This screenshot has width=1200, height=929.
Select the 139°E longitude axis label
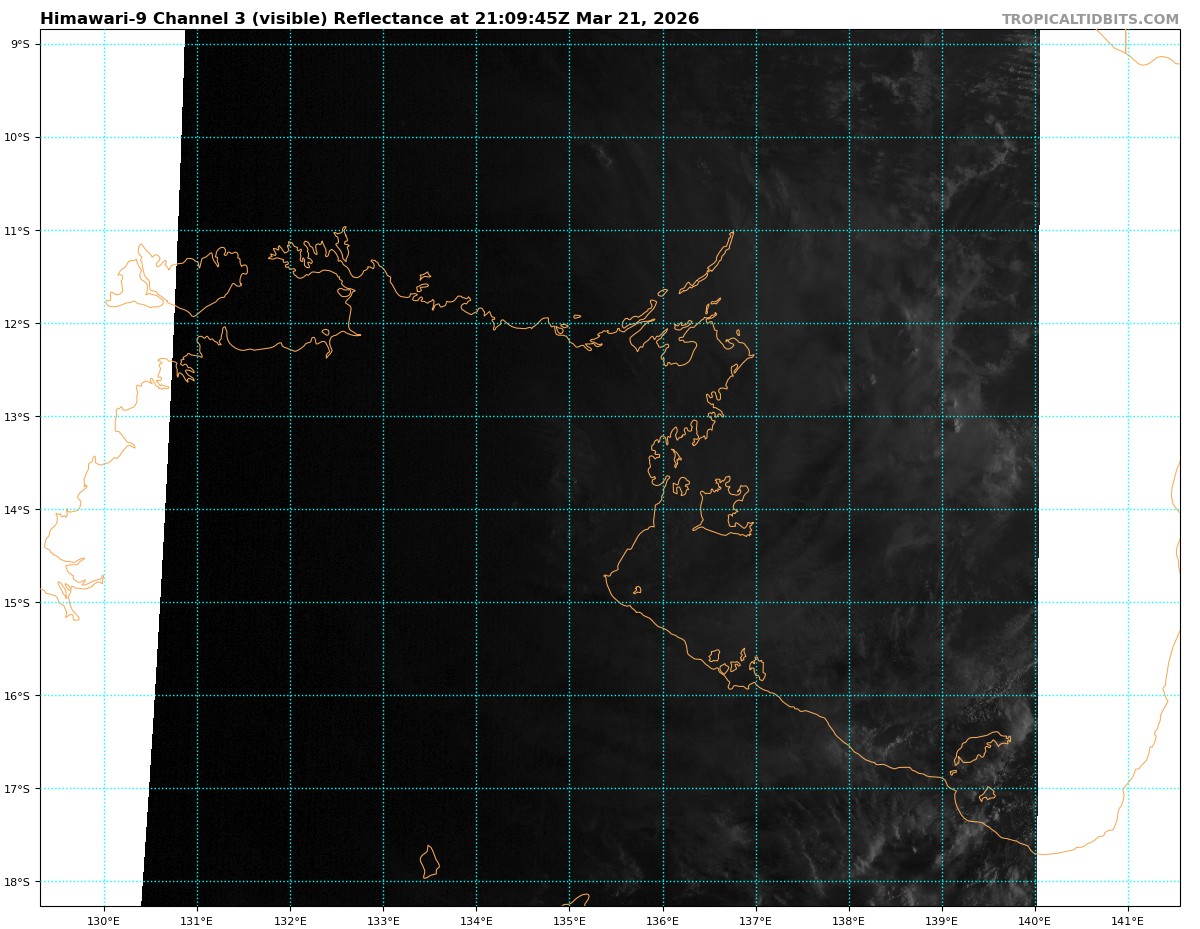pos(942,921)
